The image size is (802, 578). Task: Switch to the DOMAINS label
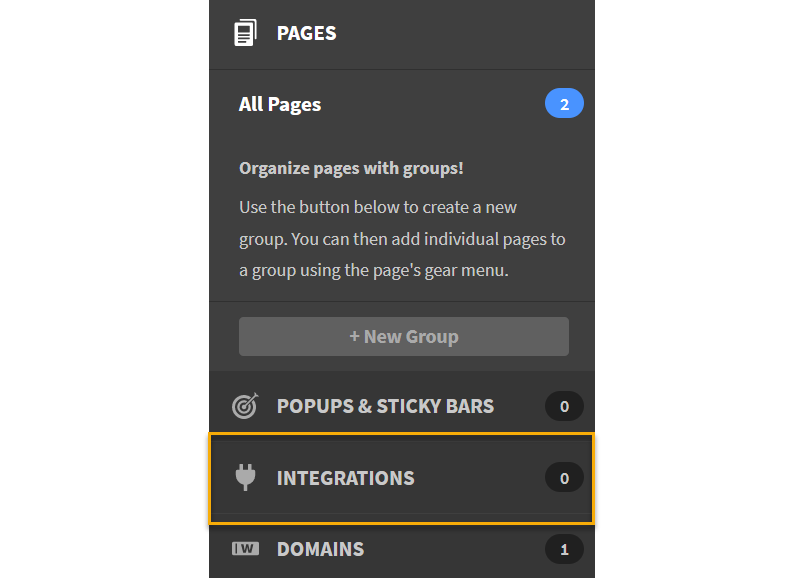tap(320, 549)
